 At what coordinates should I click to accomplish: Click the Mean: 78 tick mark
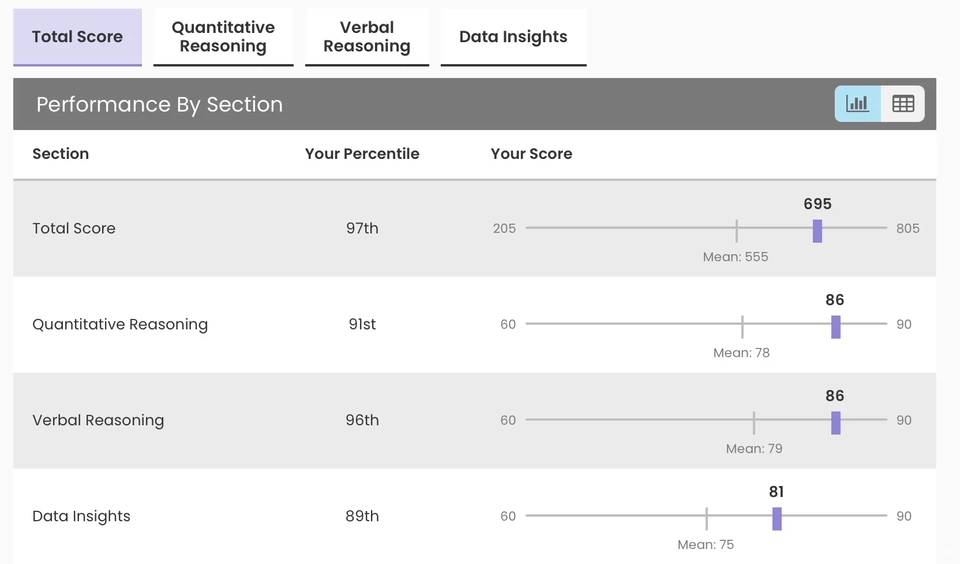click(x=743, y=327)
